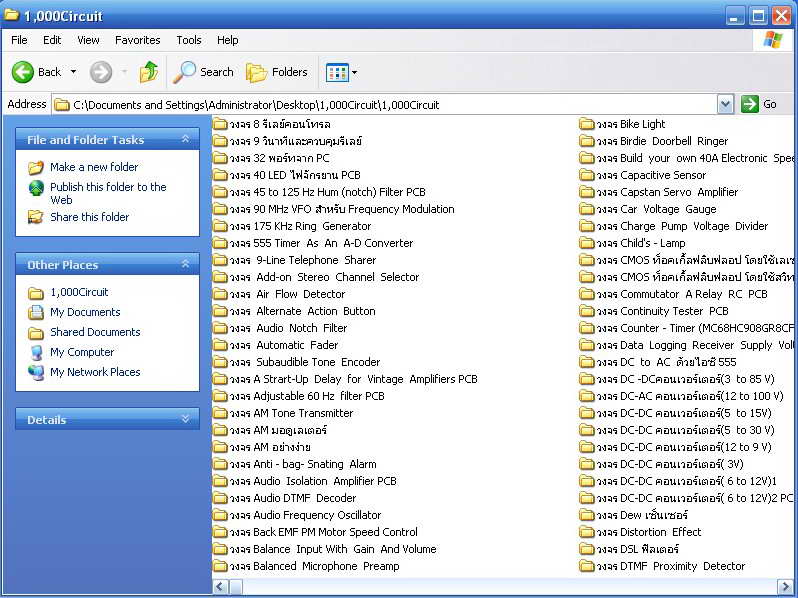The width and height of the screenshot is (798, 598).
Task: Open the Back history dropdown arrow
Action: (x=73, y=72)
